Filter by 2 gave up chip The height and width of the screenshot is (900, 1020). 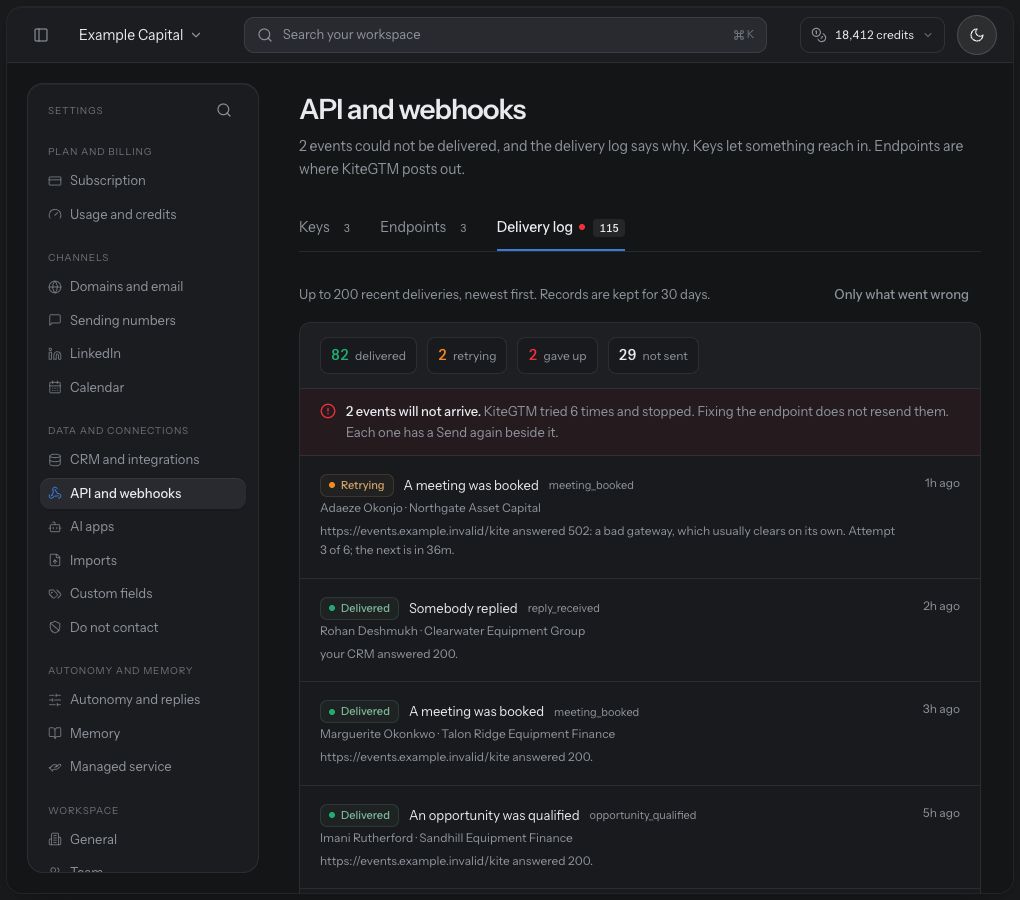[557, 356]
